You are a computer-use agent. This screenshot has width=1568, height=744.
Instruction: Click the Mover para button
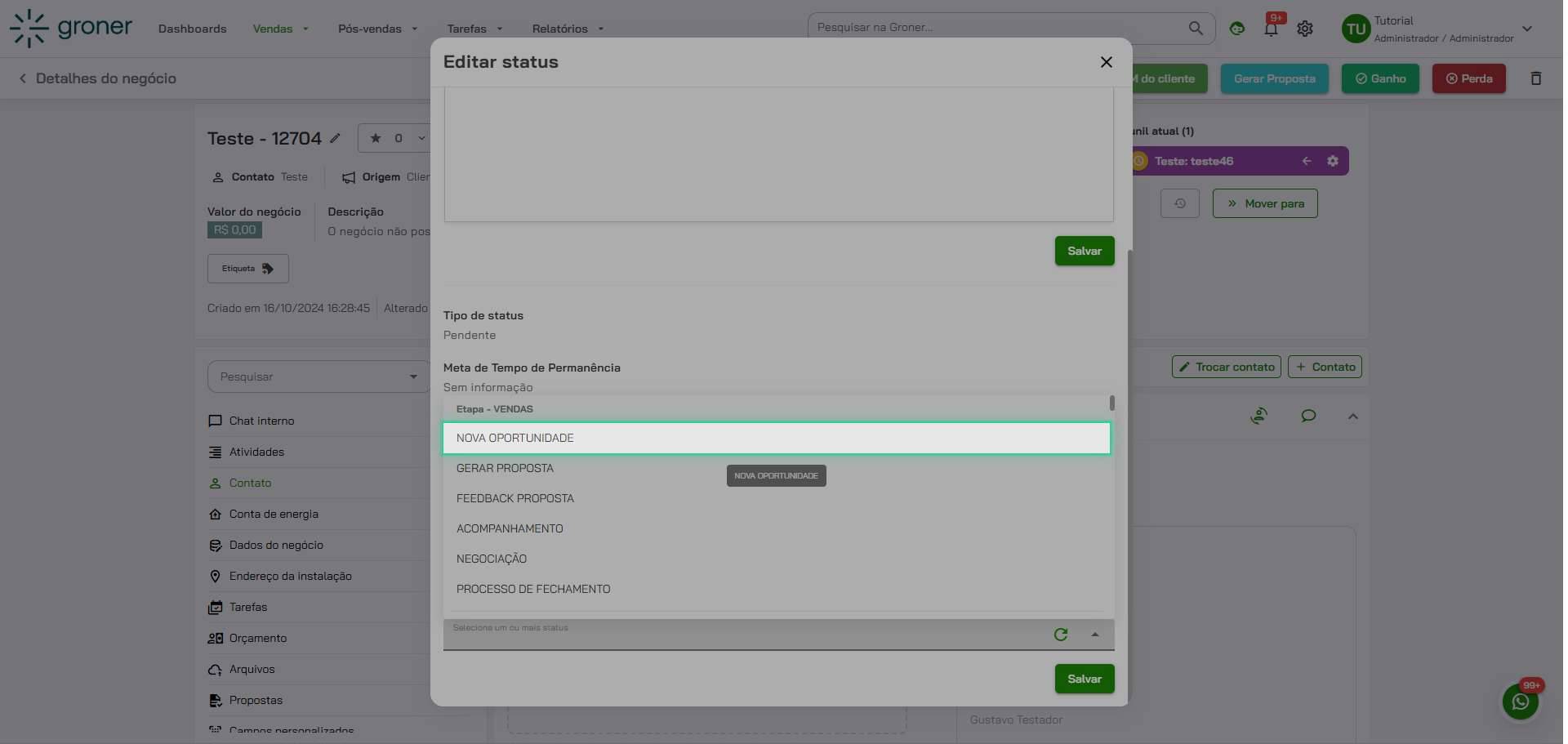(x=1264, y=203)
